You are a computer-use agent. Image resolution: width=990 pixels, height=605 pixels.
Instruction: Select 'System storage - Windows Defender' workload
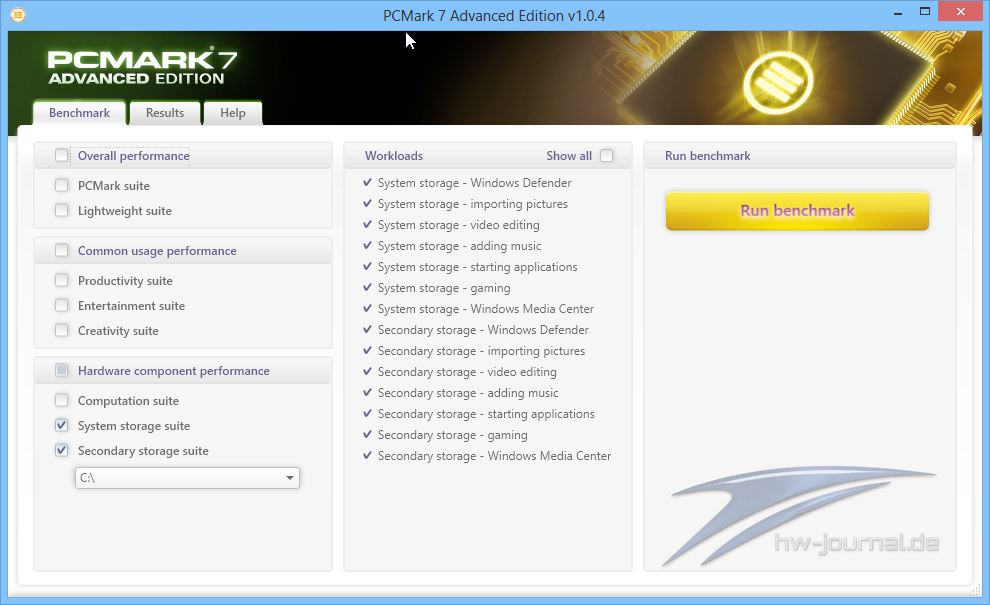(x=467, y=183)
